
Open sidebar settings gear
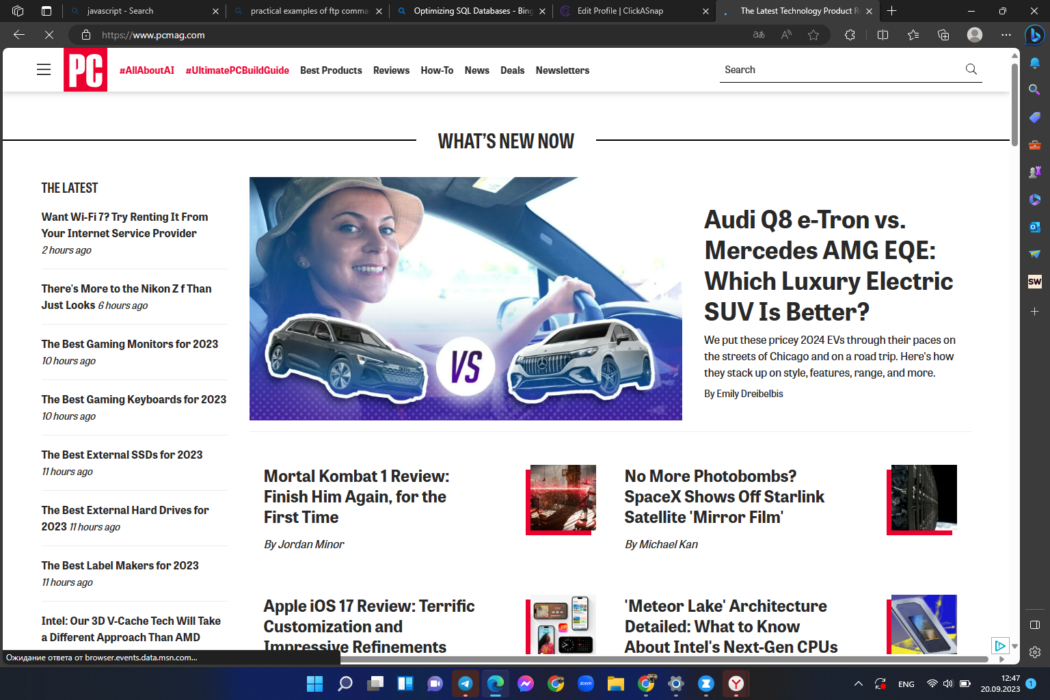coord(1035,652)
